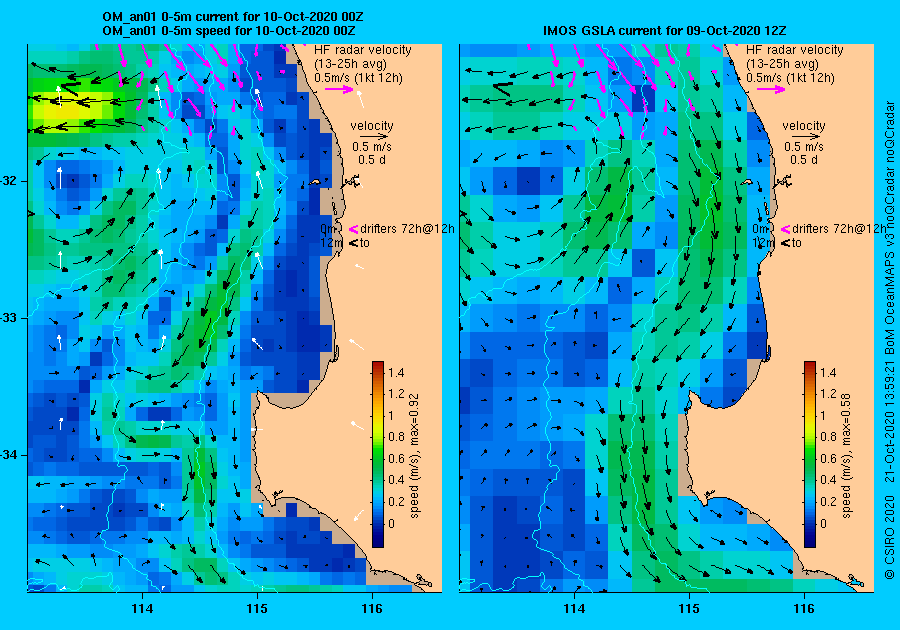The width and height of the screenshot is (900, 630).
Task: Click "(13-25h avg)" text on left map
Action: [350, 64]
